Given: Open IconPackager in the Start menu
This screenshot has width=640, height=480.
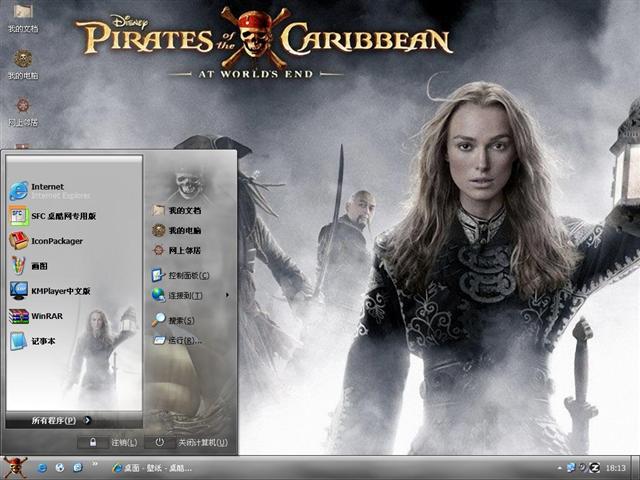Looking at the screenshot, I should pos(55,241).
